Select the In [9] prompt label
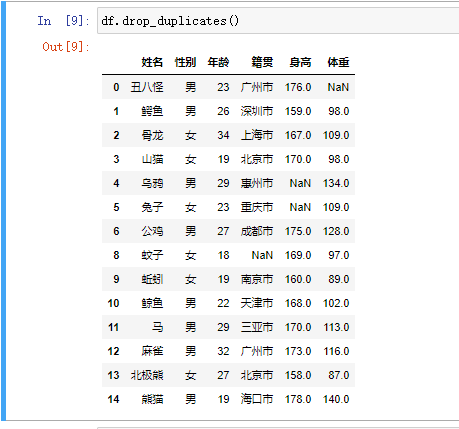 point(63,21)
